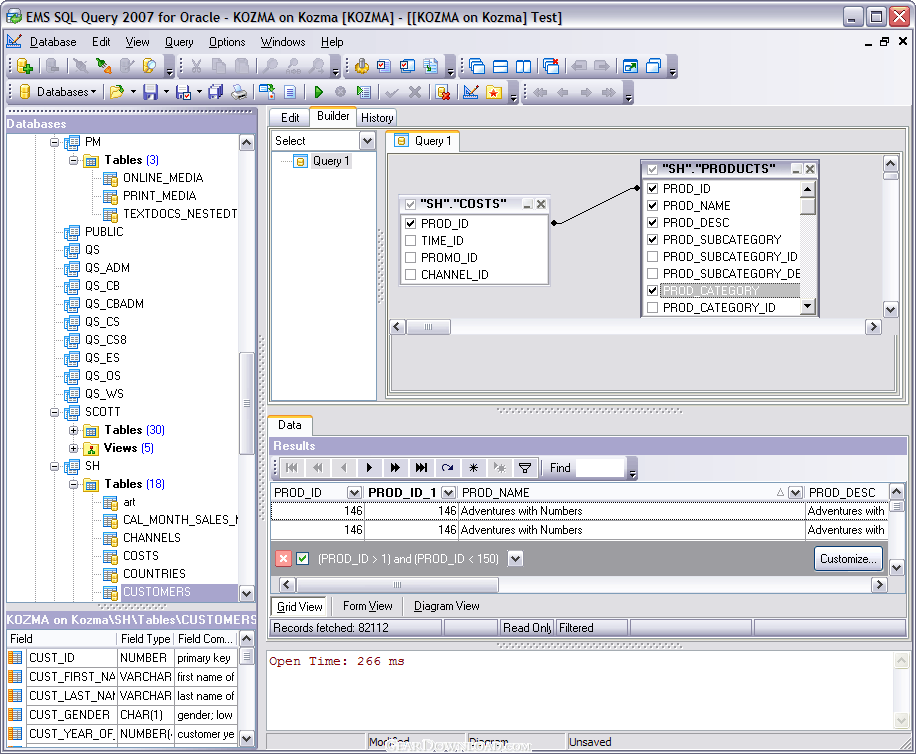
Task: Click the Databases tree vertical scrollbar thumb
Action: [247, 403]
